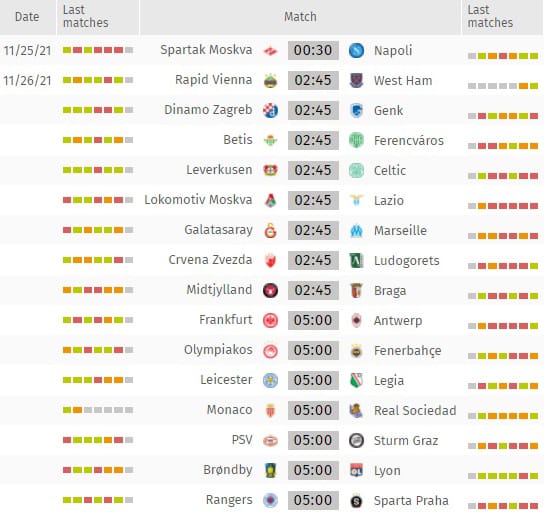The height and width of the screenshot is (523, 544).
Task: Click the Lyon club badge
Action: click(x=356, y=470)
